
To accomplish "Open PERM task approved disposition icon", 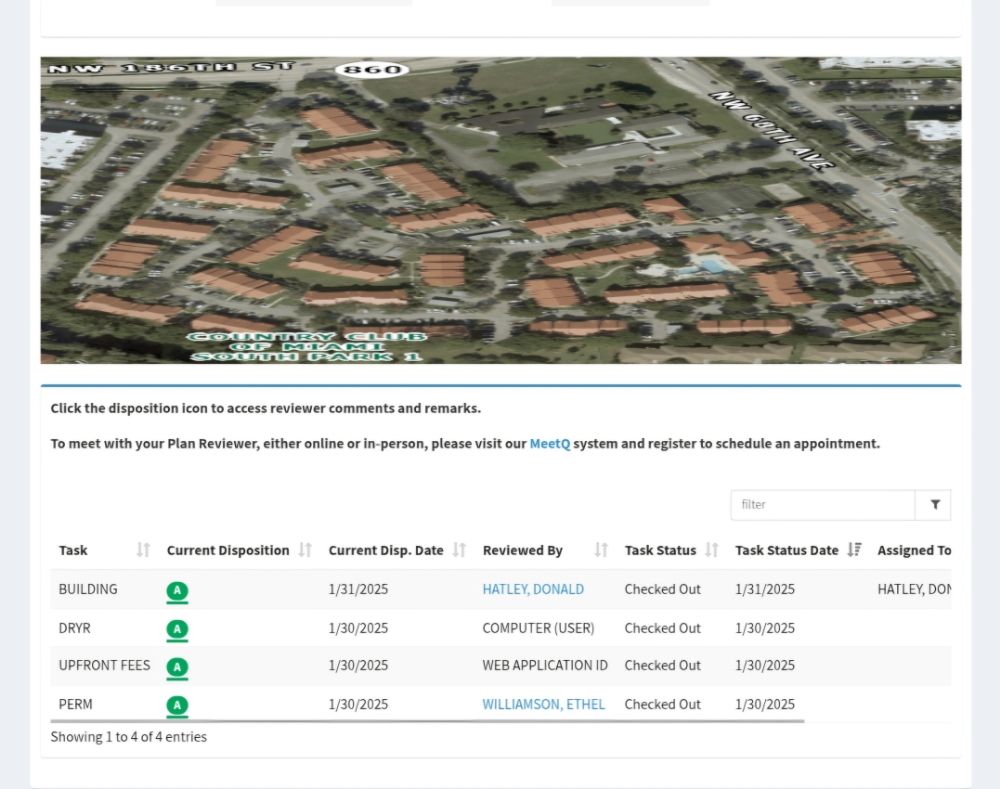I will coord(177,705).
